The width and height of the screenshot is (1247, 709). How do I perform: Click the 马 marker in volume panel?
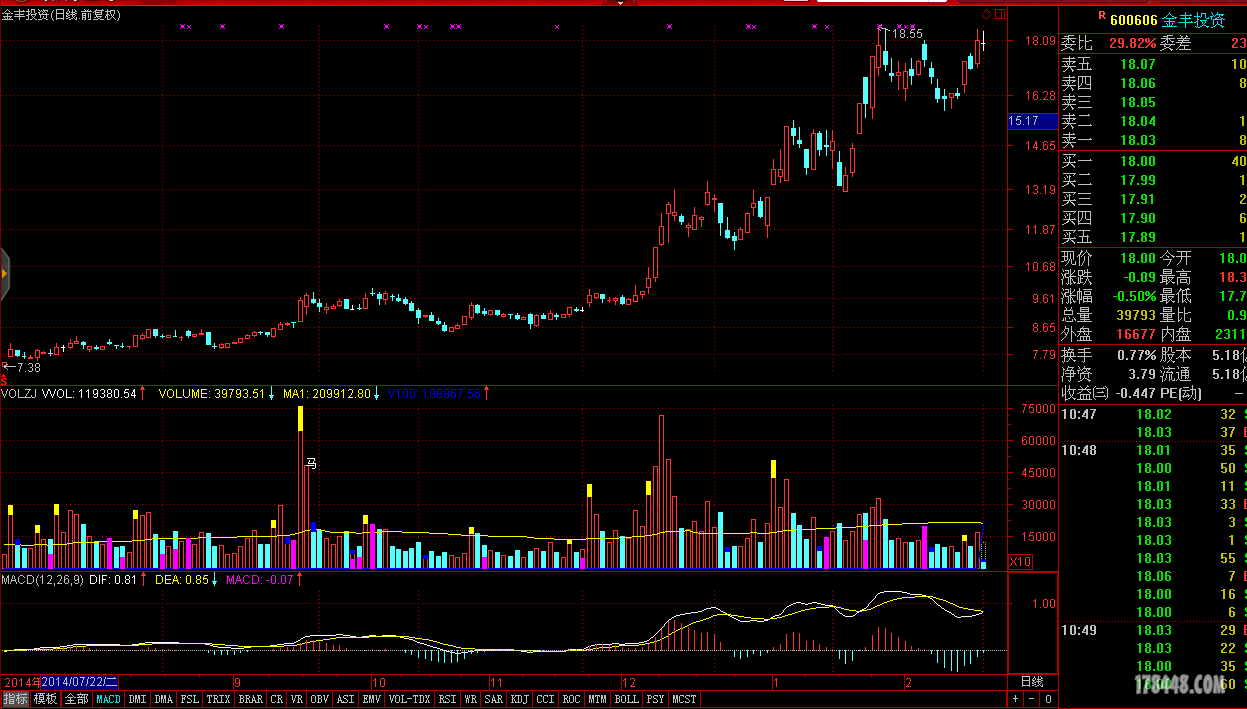(x=311, y=463)
